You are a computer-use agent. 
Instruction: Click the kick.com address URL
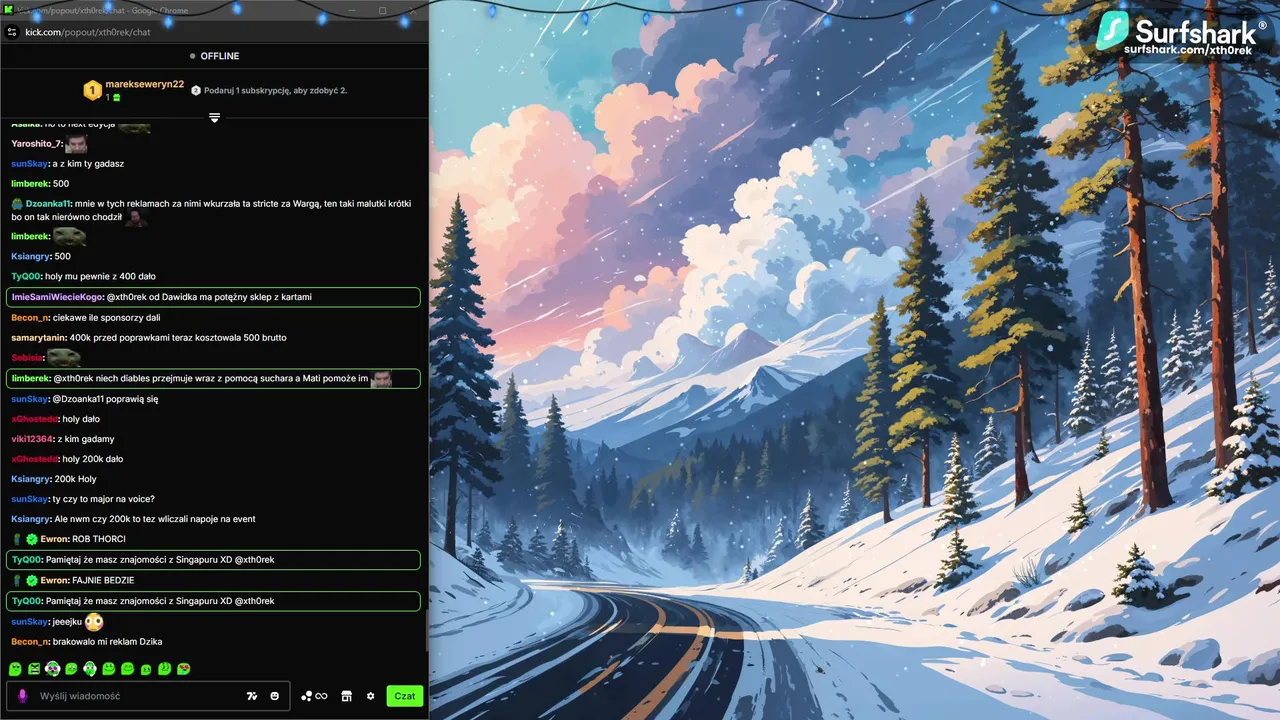(88, 32)
